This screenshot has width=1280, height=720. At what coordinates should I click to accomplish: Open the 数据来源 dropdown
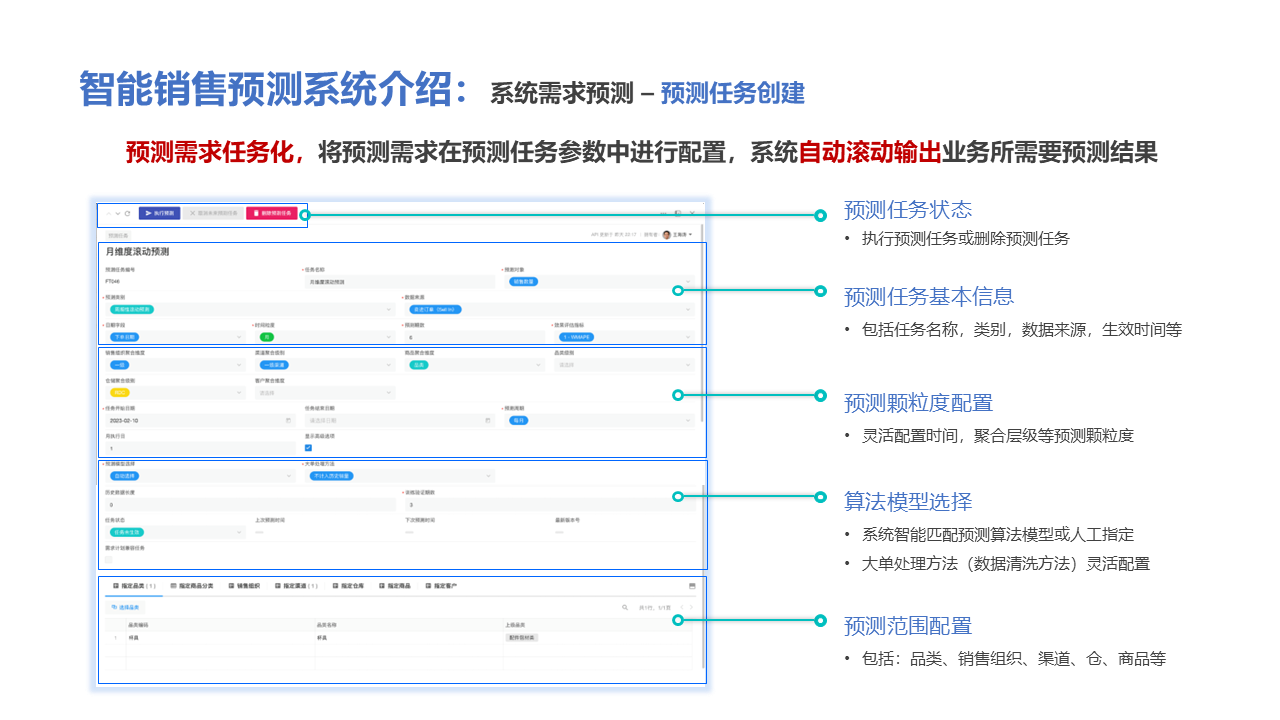click(x=688, y=310)
